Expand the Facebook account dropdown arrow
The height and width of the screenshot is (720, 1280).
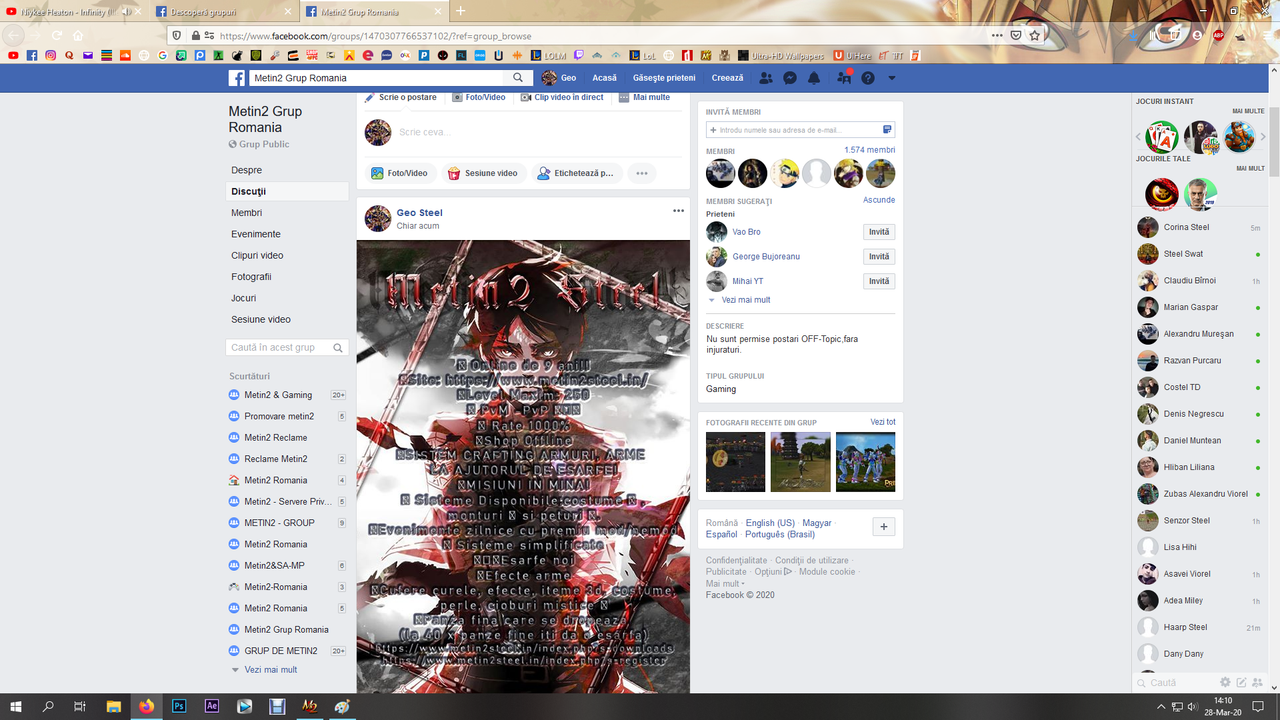892,78
